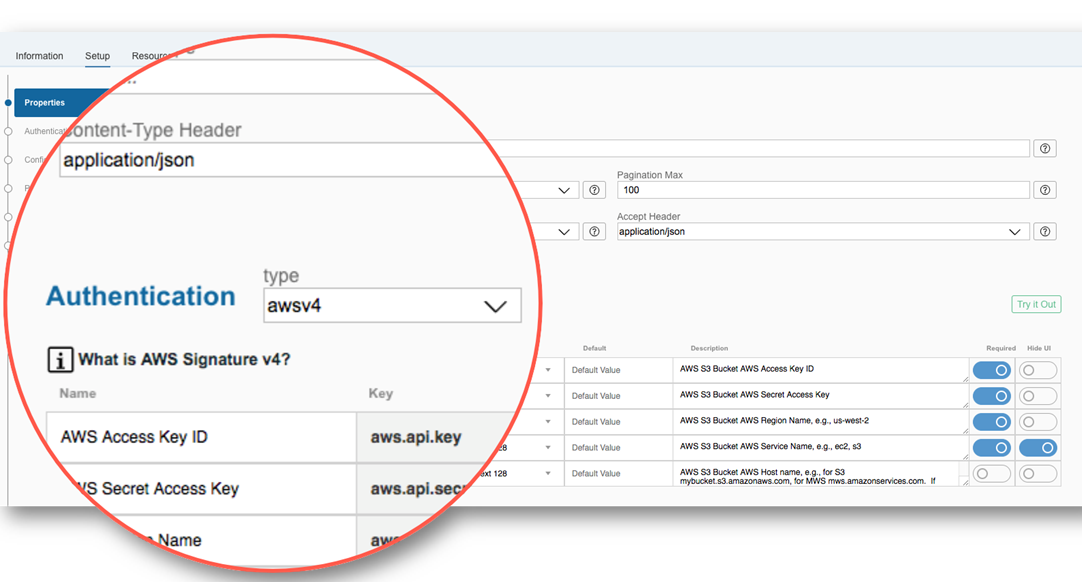Image resolution: width=1082 pixels, height=582 pixels.
Task: Edit description 'AWS S3 Bucket AWS Secret Access Key'
Action: 820,396
